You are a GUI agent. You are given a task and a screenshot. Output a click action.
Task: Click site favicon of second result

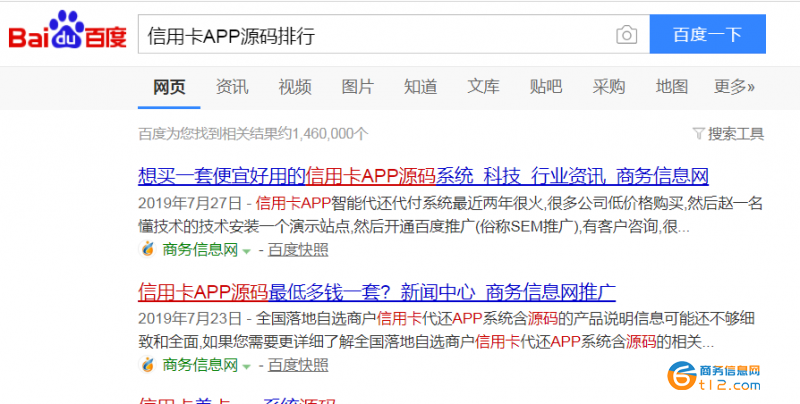147,365
